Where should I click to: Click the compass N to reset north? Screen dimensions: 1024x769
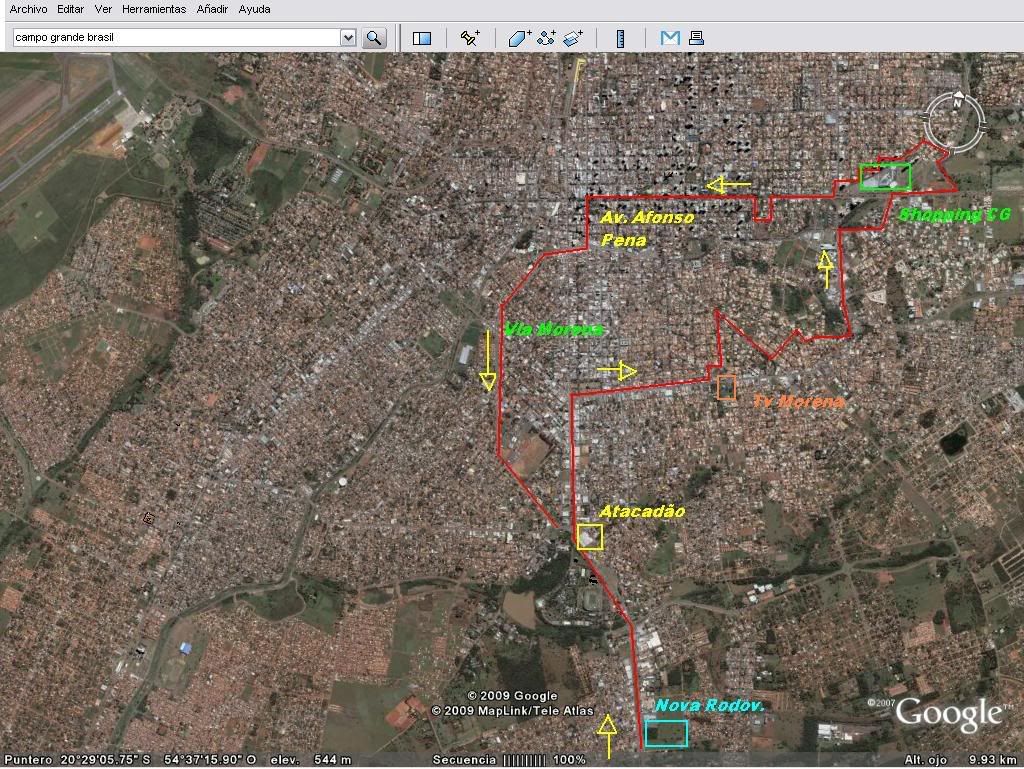pos(957,103)
